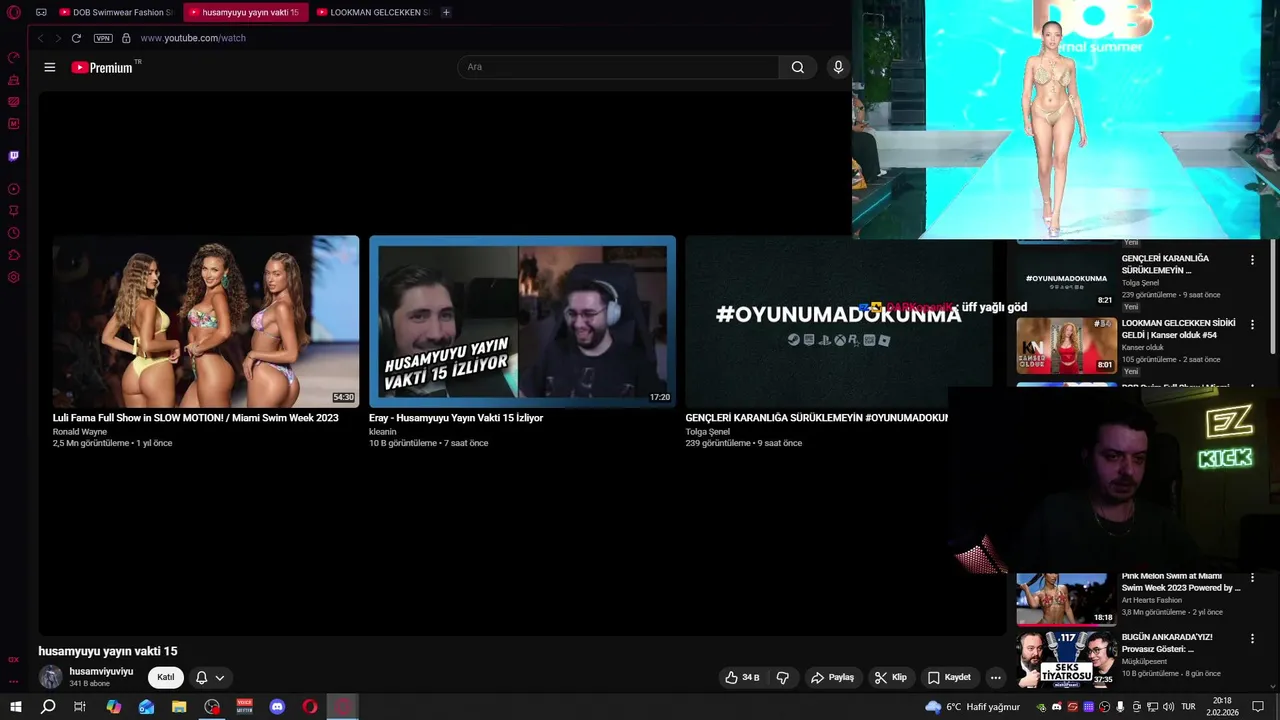The image size is (1280, 720).
Task: Open File Explorer from taskbar
Action: 179,707
